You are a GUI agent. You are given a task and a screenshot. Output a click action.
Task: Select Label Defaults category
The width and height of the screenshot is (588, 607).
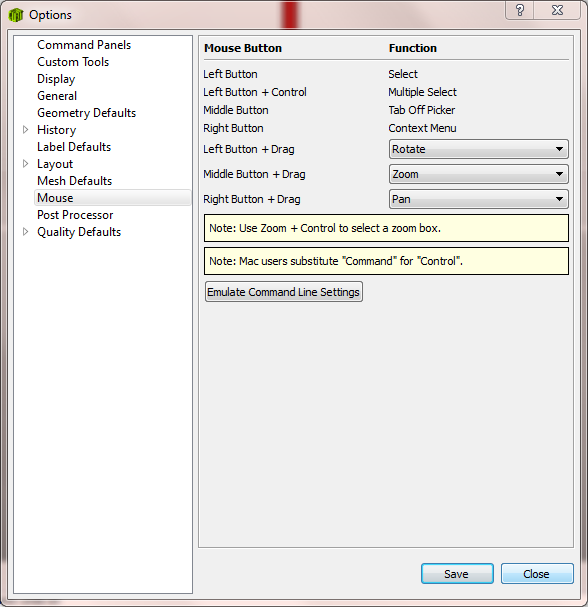tap(74, 147)
